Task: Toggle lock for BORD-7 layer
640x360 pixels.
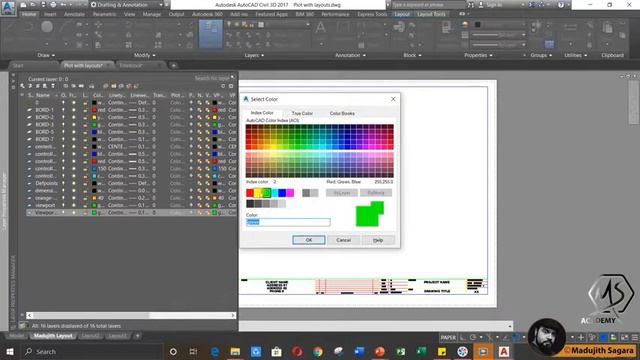Action: tap(85, 139)
